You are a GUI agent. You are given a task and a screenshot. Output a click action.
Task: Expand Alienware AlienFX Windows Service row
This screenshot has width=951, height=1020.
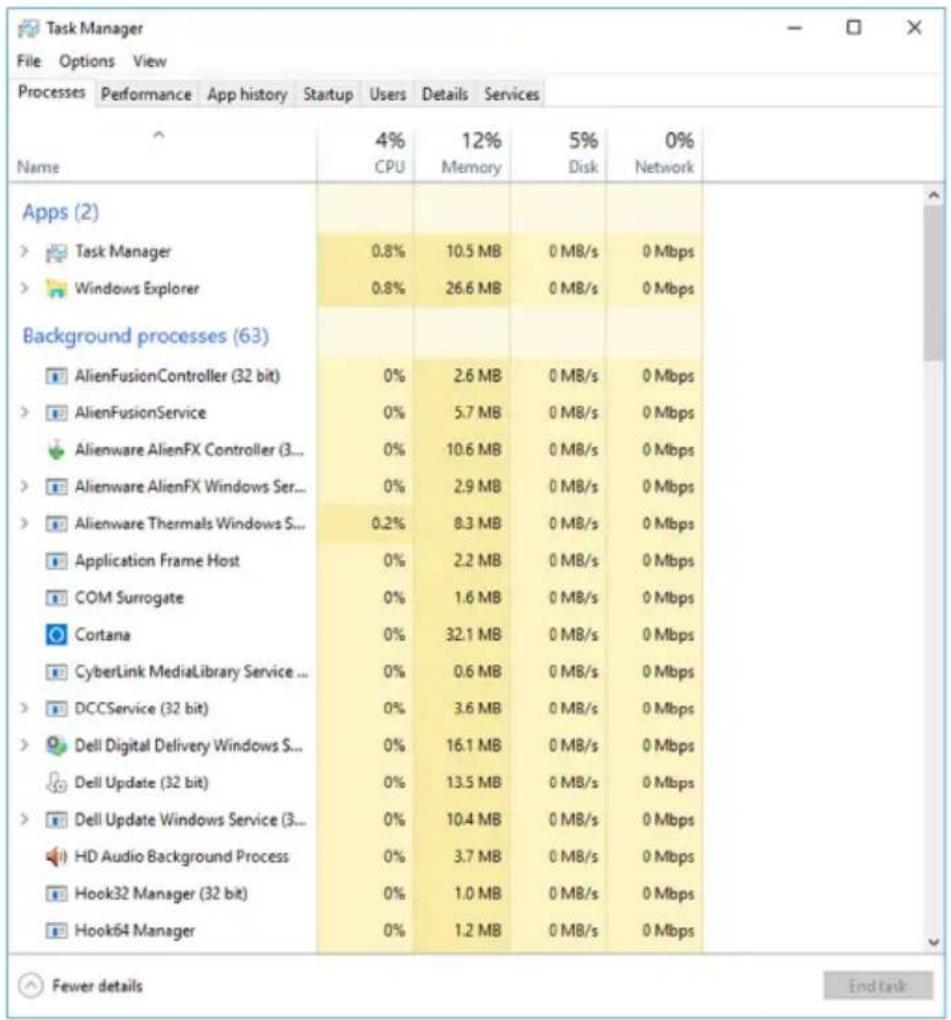(25, 487)
